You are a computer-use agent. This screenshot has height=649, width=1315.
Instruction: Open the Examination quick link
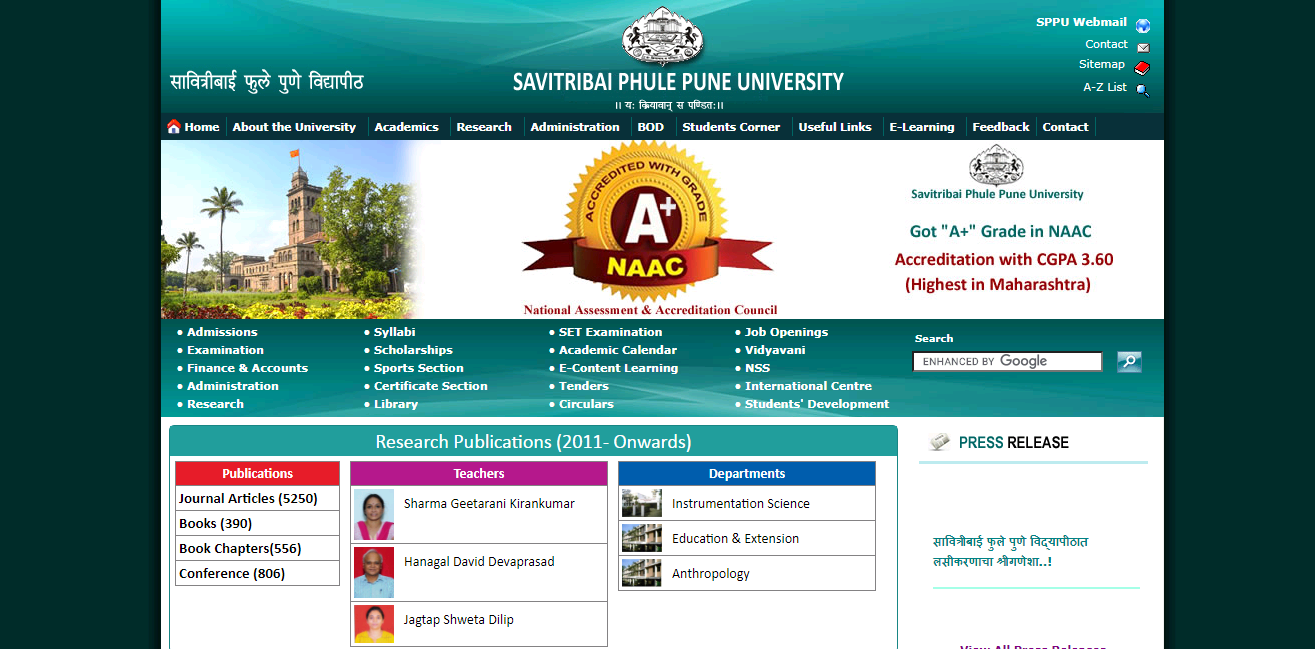(225, 350)
